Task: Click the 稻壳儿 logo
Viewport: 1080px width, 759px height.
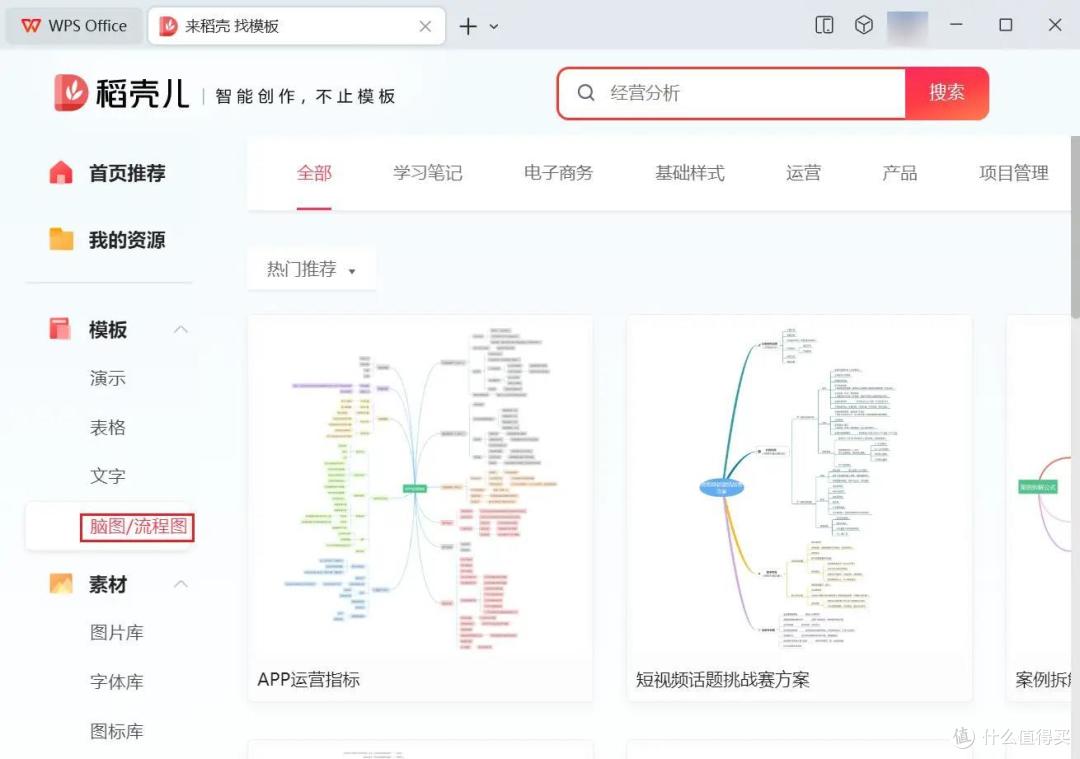Action: (x=121, y=93)
